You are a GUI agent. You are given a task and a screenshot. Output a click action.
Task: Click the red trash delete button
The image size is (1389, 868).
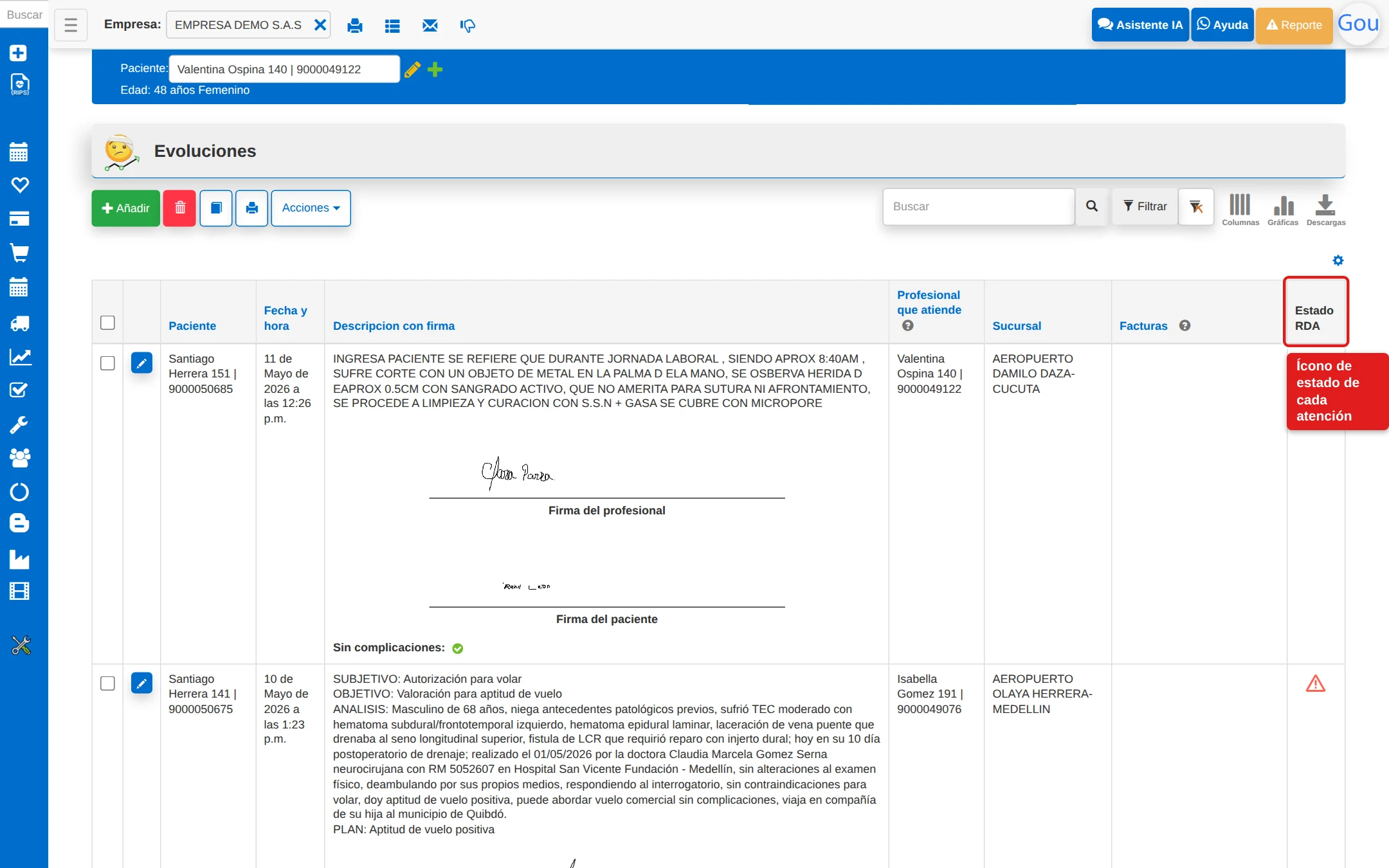[179, 208]
